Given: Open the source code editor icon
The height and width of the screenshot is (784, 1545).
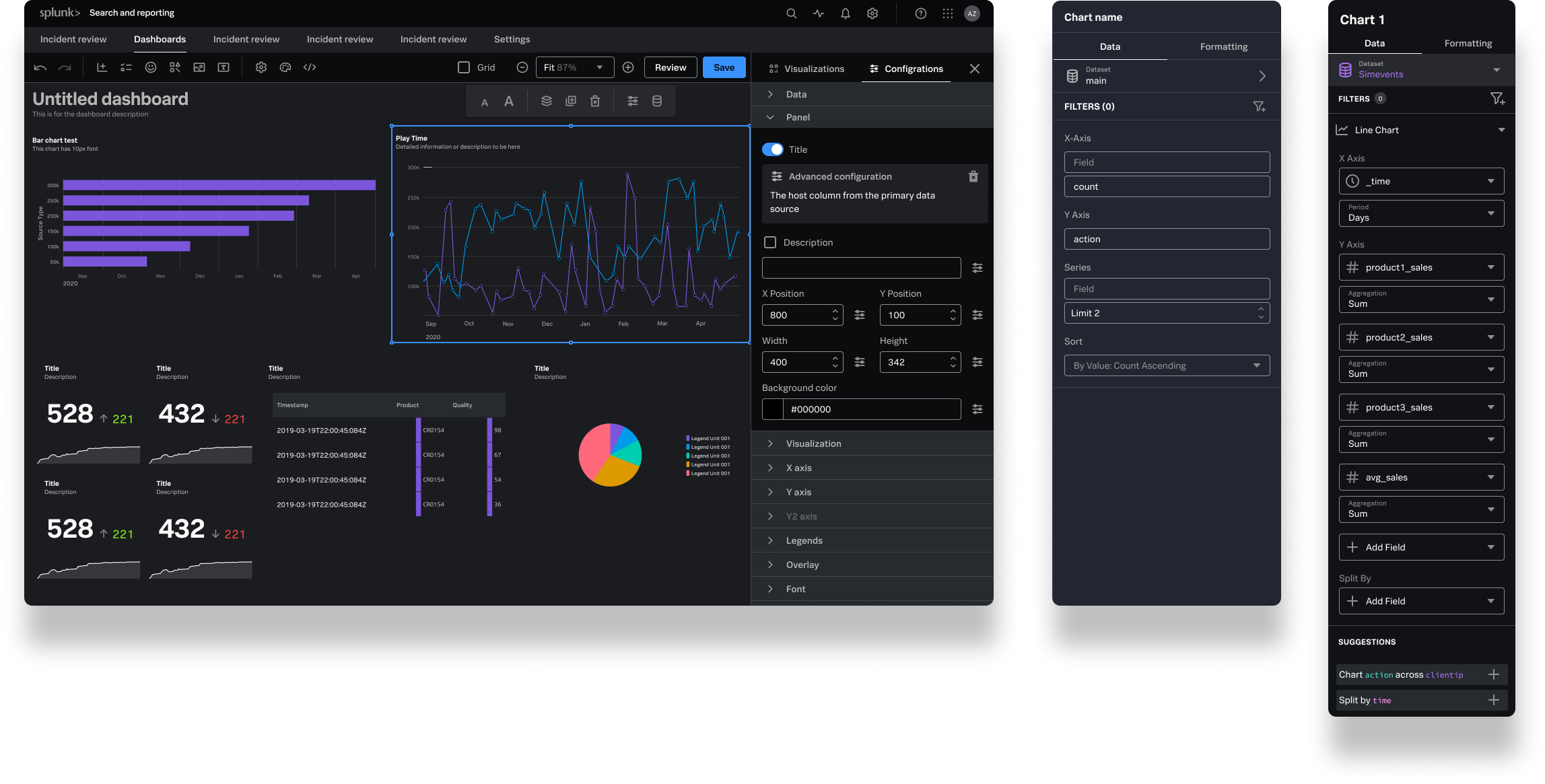Looking at the screenshot, I should point(310,67).
